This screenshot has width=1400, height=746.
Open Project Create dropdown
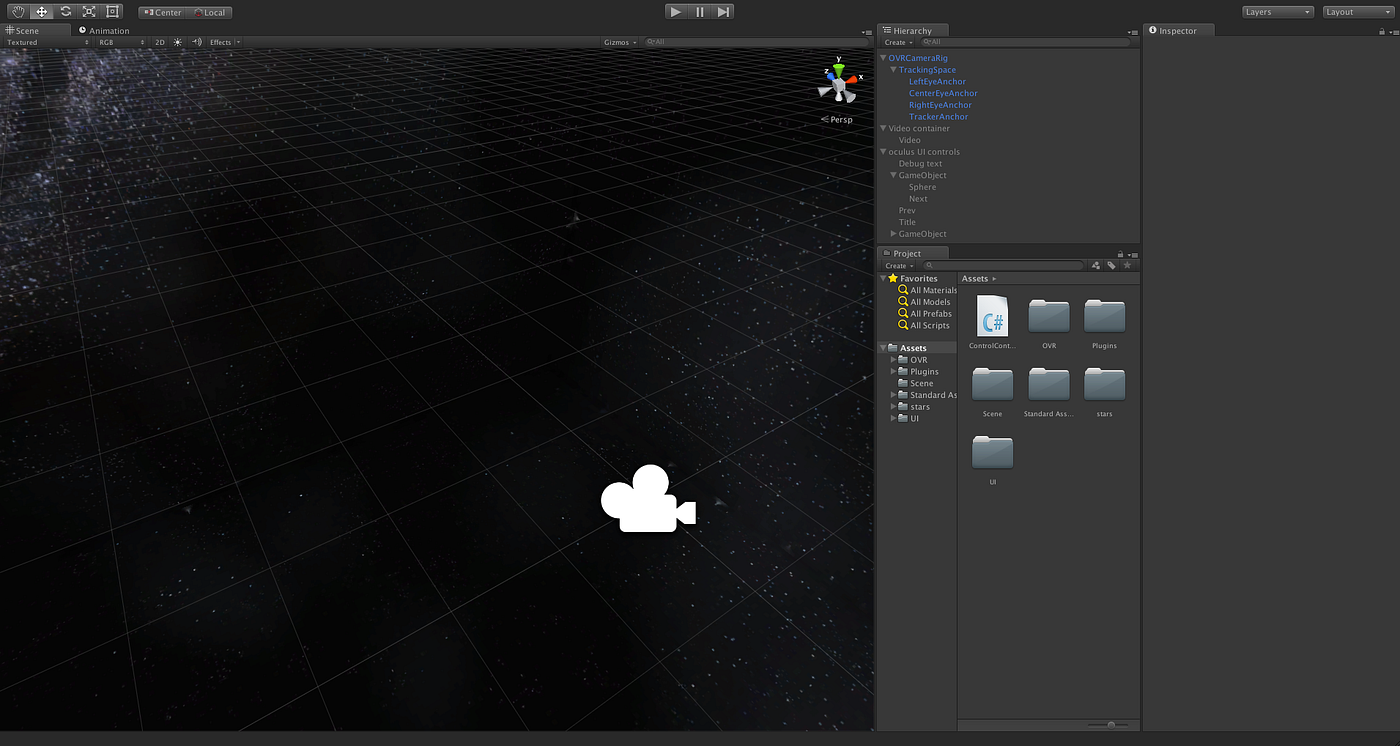(x=898, y=265)
